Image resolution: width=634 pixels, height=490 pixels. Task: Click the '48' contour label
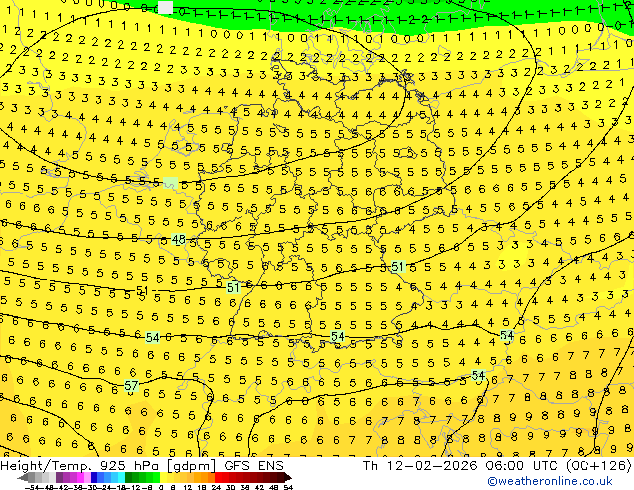point(178,240)
